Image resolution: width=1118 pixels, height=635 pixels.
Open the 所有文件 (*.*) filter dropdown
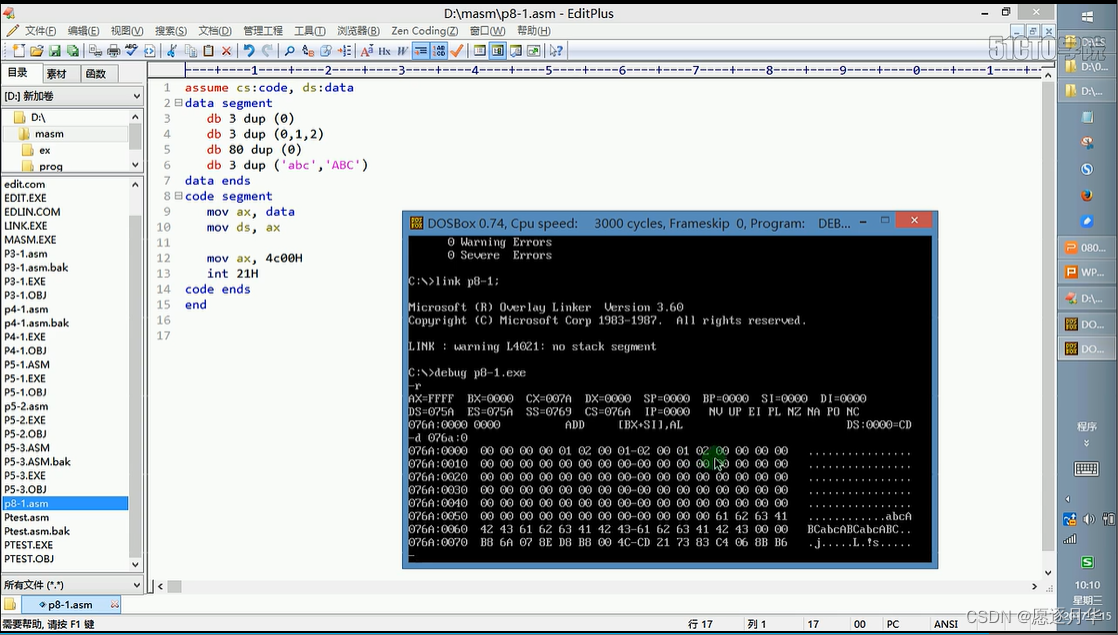pyautogui.click(x=72, y=585)
